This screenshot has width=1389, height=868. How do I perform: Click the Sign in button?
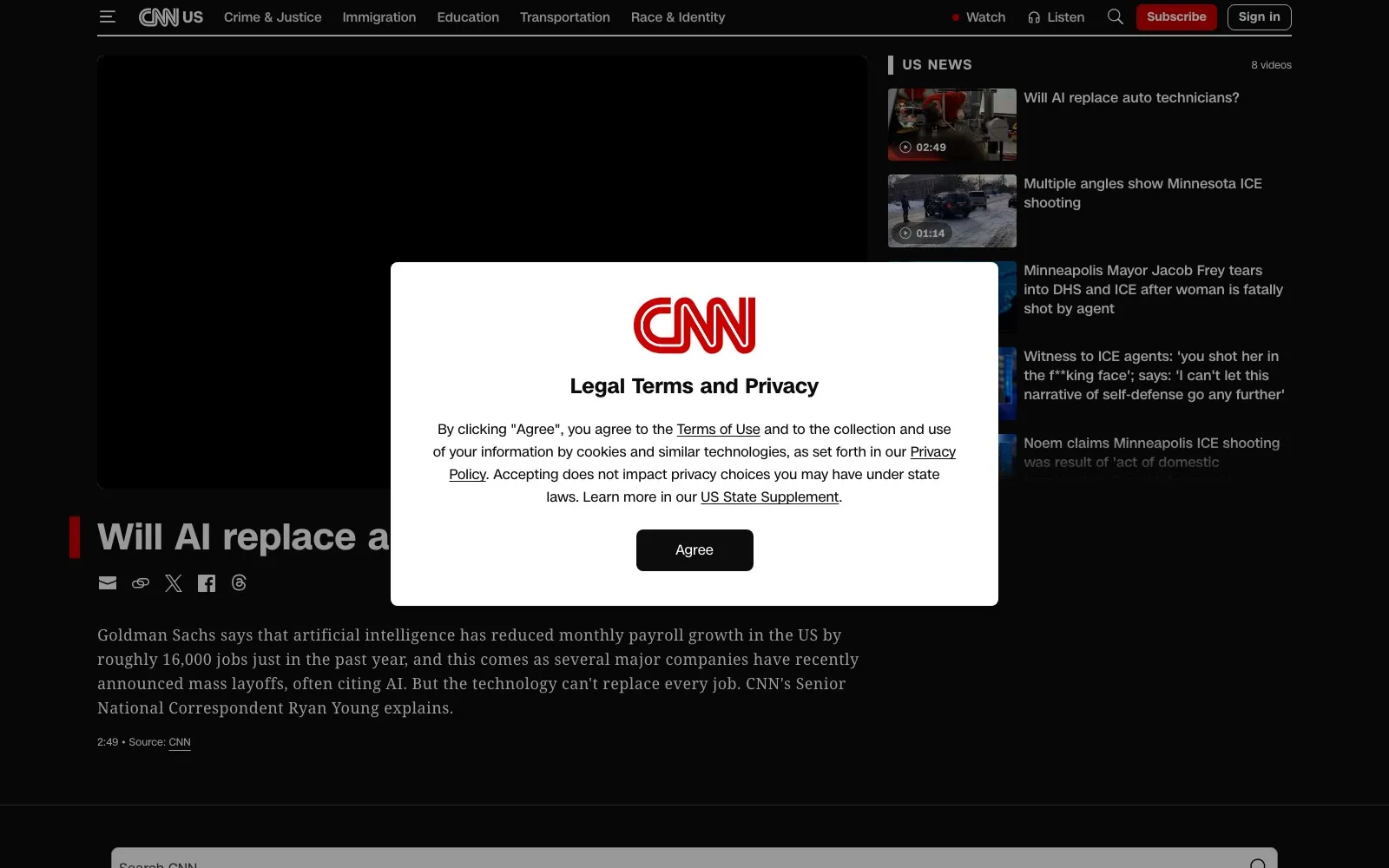pos(1259,16)
